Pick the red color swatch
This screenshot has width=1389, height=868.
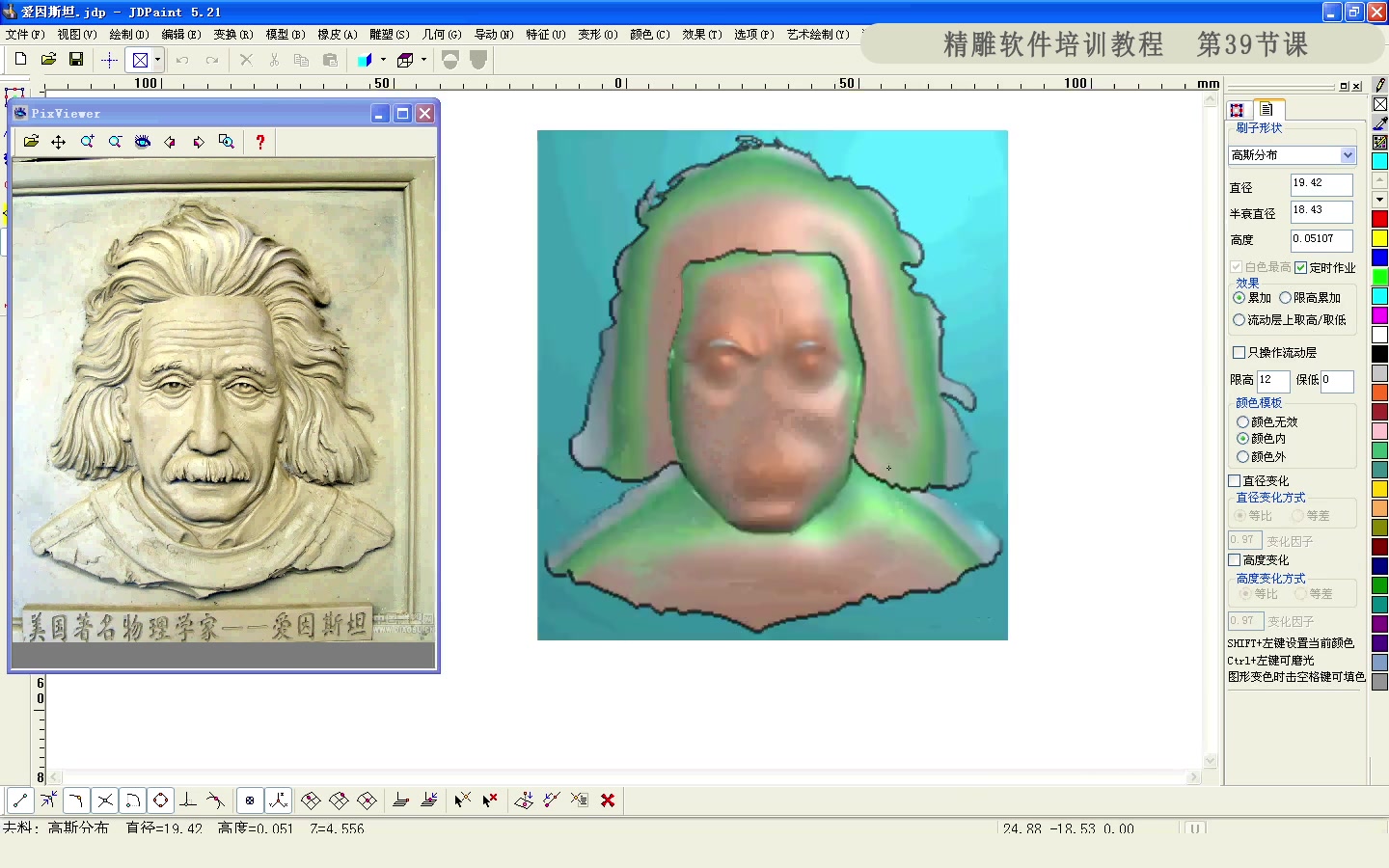click(1380, 219)
